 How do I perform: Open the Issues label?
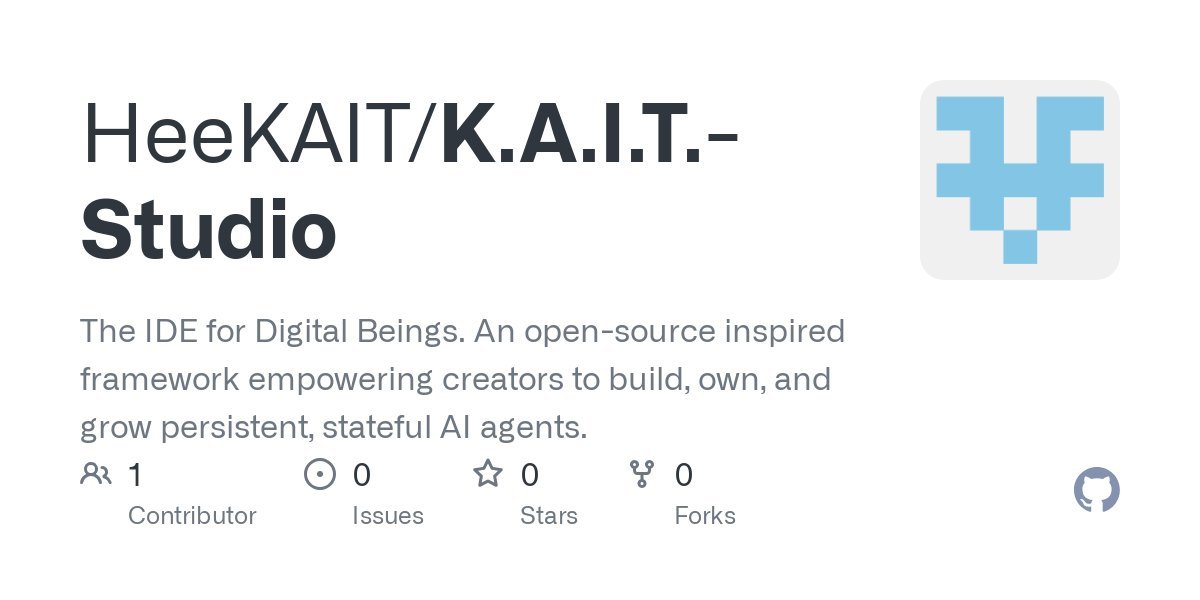[387, 516]
